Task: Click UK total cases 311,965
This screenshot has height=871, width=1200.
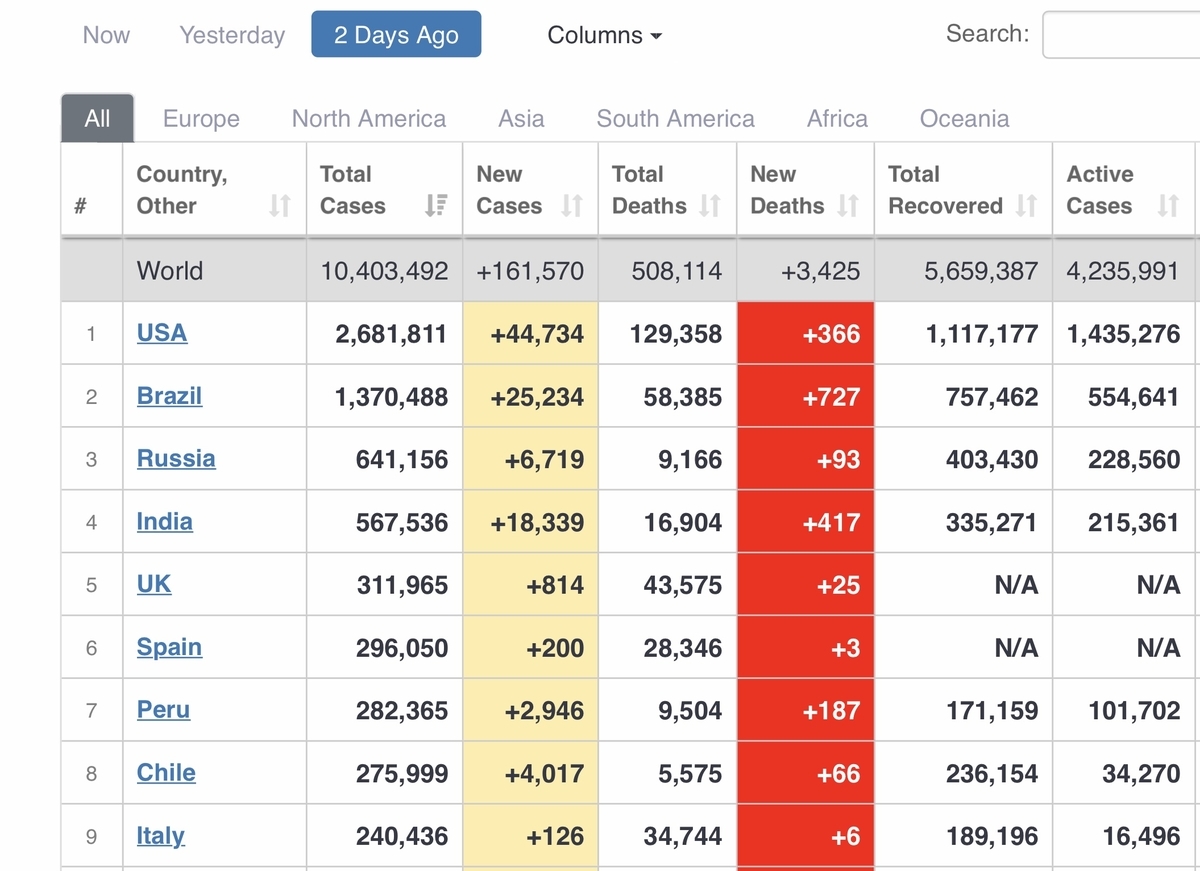Action: (x=402, y=585)
